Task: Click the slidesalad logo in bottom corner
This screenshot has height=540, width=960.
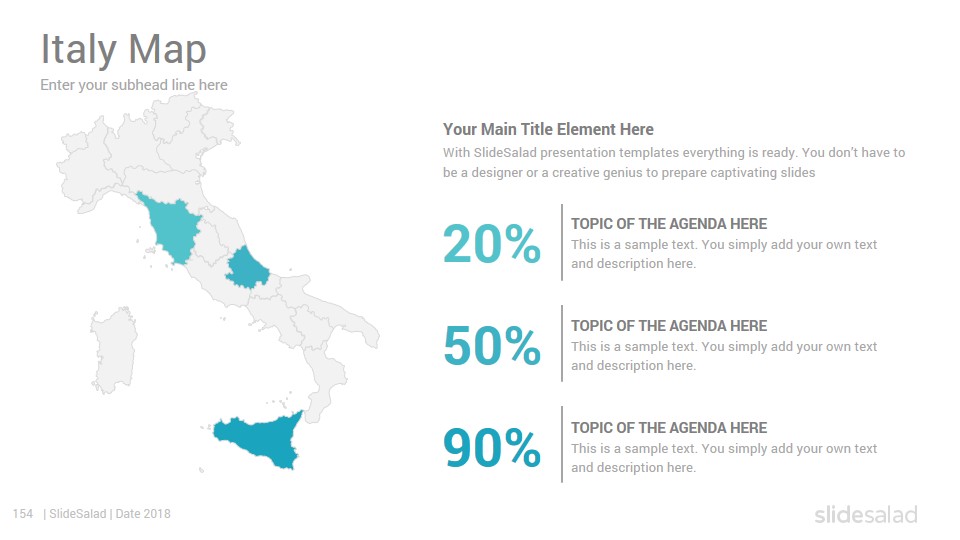Action: (x=866, y=515)
